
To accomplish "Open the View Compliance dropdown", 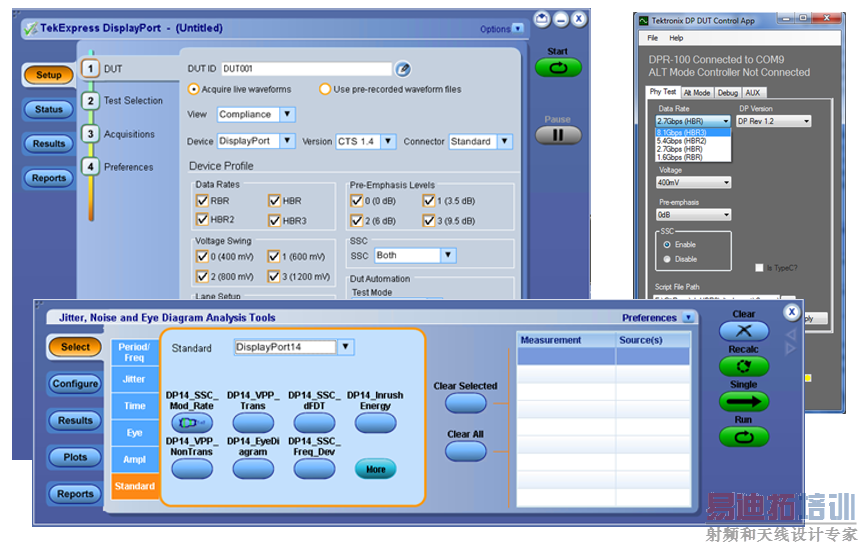I will (x=287, y=114).
